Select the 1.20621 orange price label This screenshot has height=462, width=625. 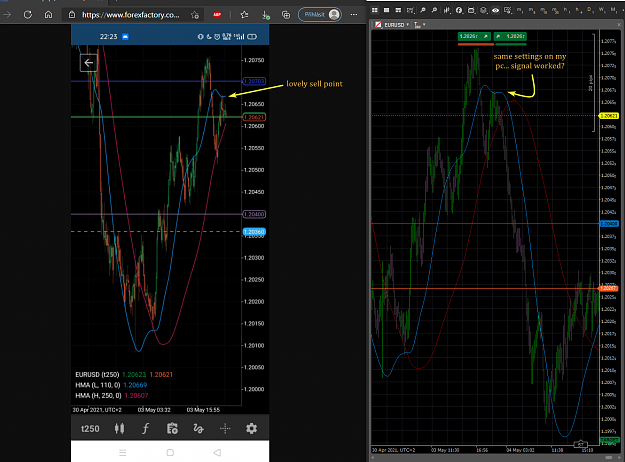(254, 117)
